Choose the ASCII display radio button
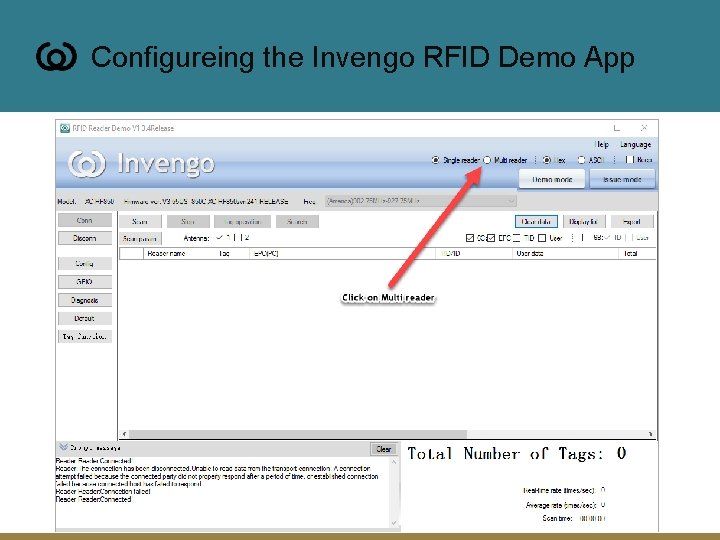This screenshot has height=540, width=720. tap(581, 160)
